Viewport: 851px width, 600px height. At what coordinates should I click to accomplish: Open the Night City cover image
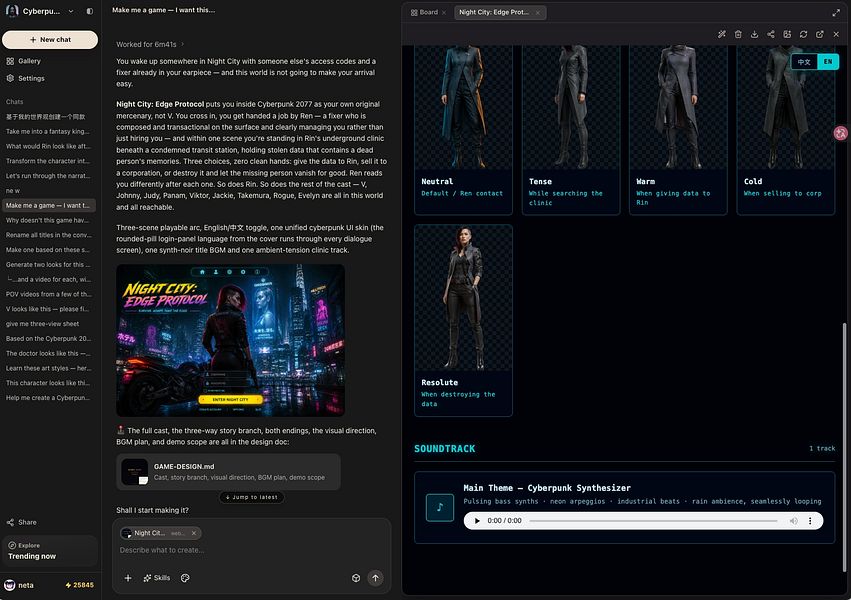point(230,340)
